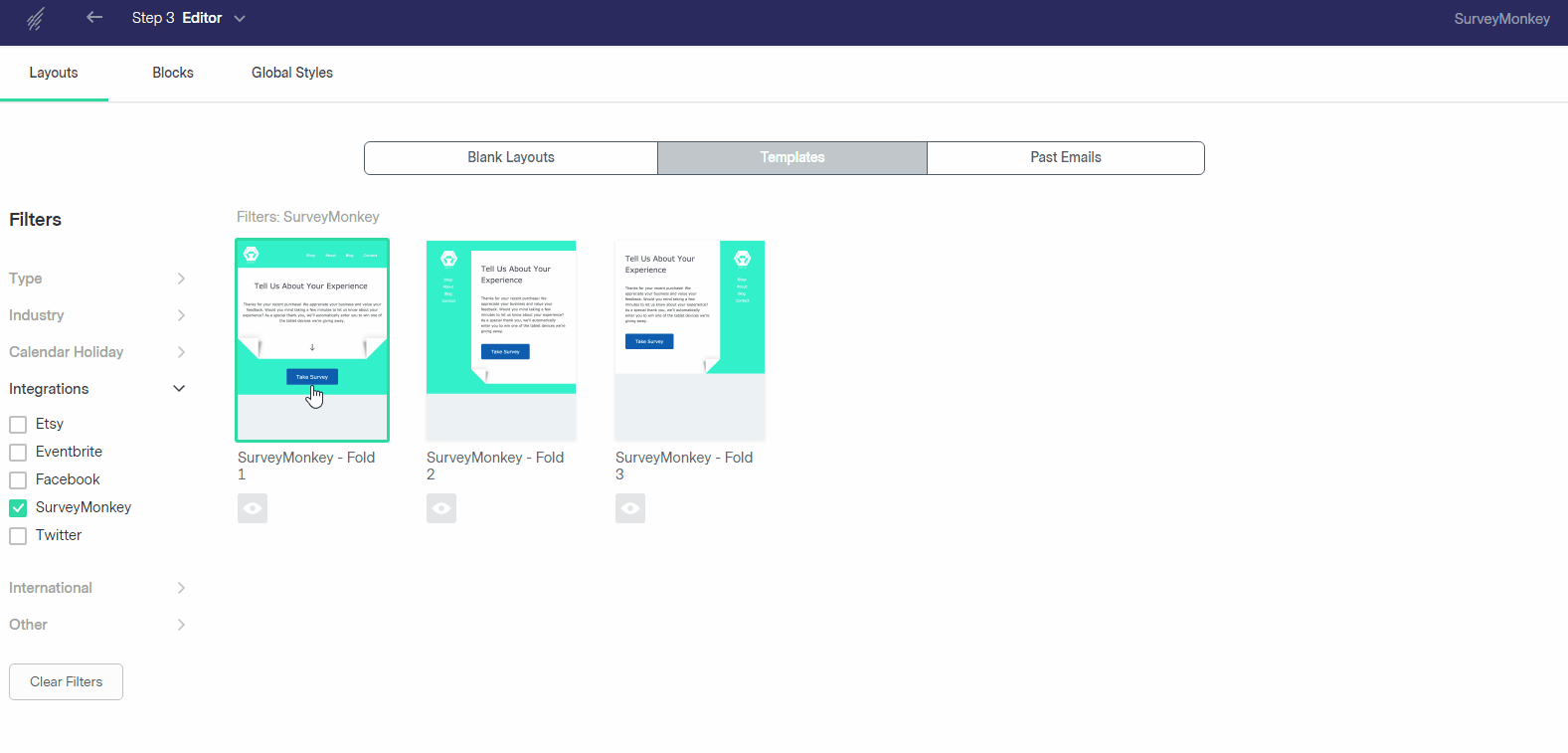
Task: Click the Integrations filter label
Action: tap(49, 389)
